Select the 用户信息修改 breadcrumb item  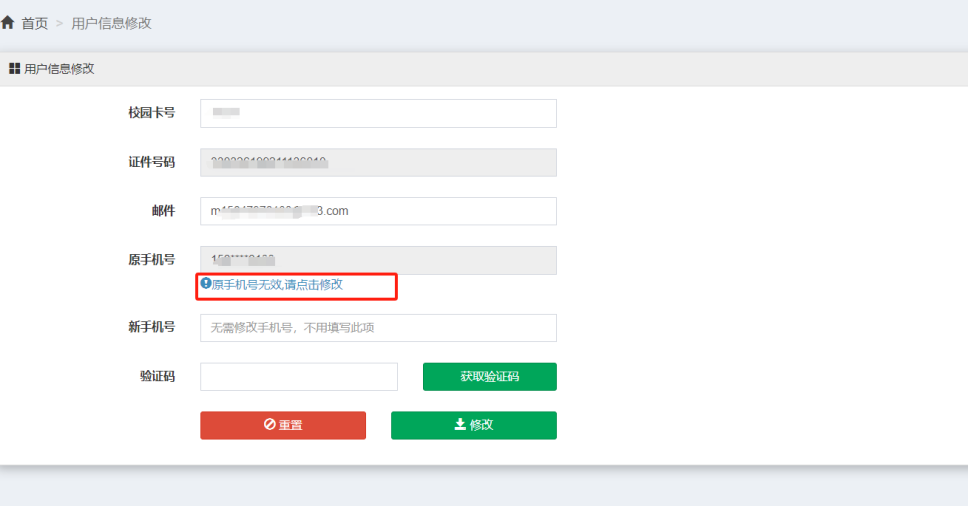[111, 23]
